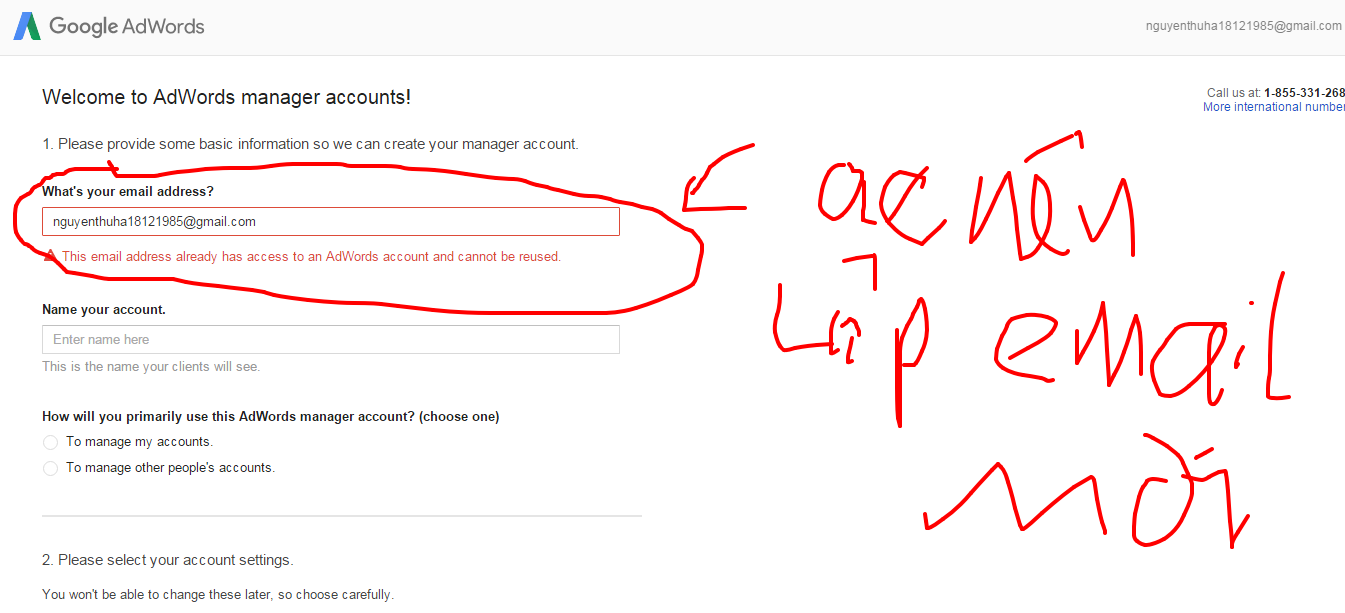Click "2. Please select your account settings." heading
The image size is (1345, 613).
[168, 560]
